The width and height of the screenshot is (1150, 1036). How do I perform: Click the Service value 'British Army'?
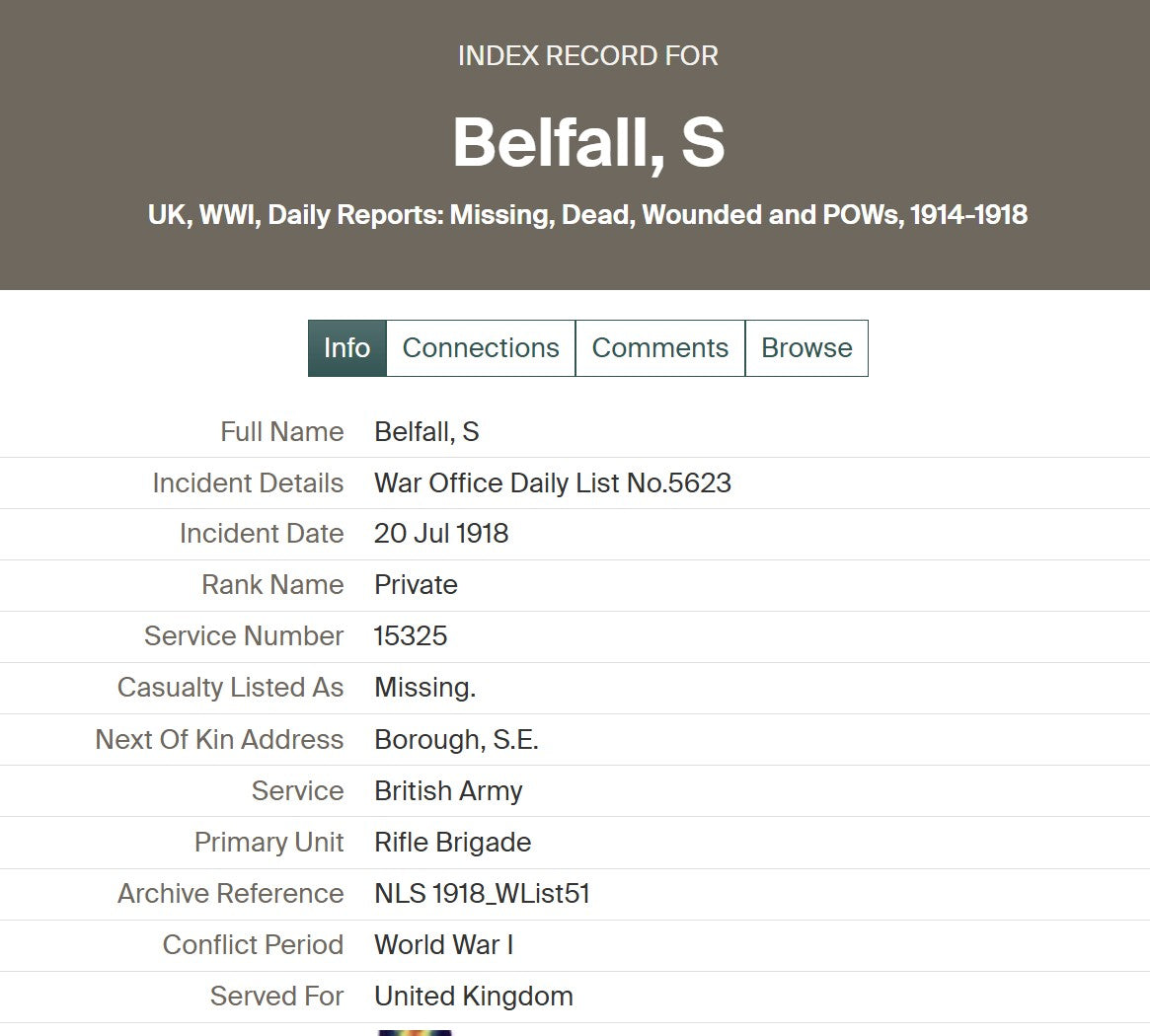click(448, 791)
